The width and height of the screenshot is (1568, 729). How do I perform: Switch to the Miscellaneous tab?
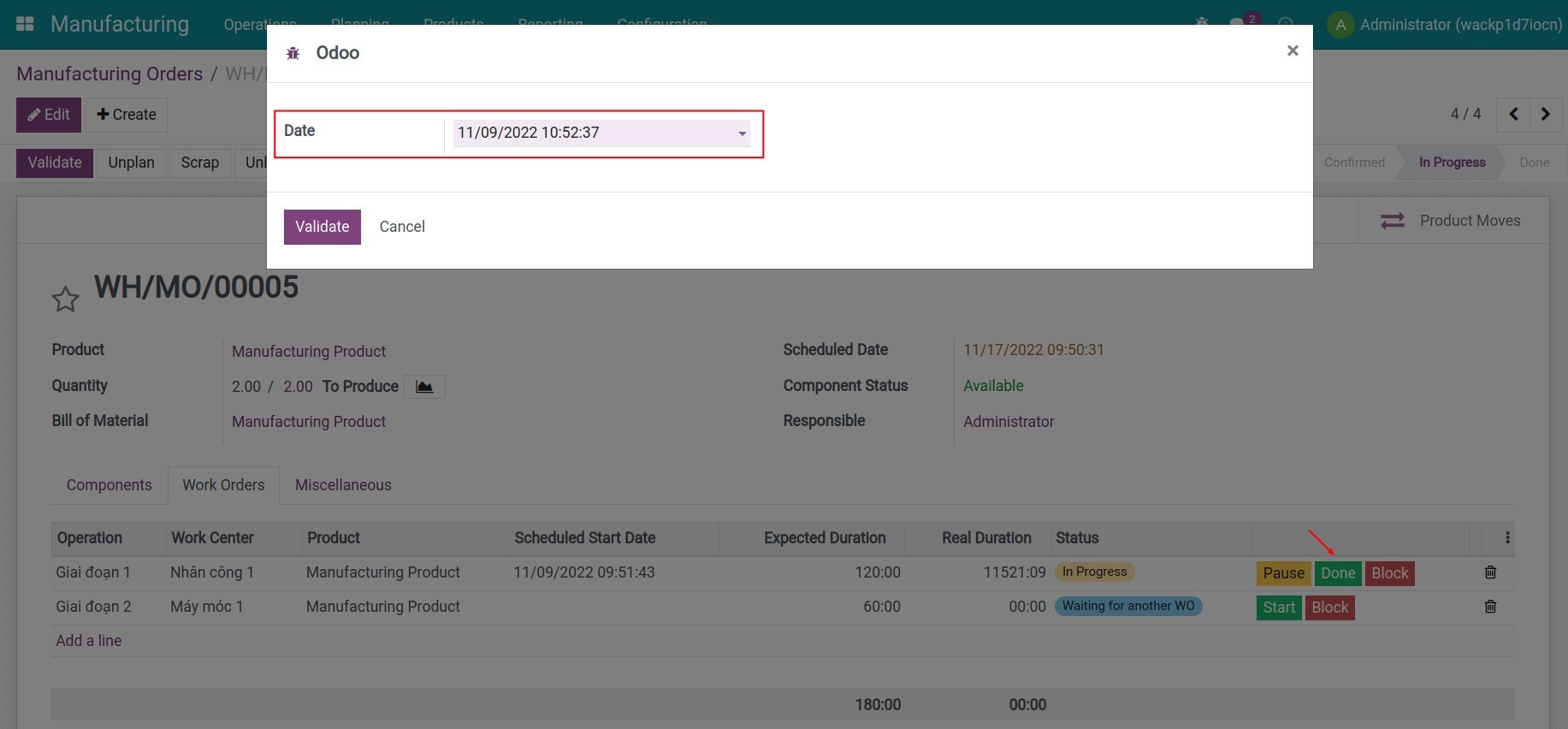point(343,485)
